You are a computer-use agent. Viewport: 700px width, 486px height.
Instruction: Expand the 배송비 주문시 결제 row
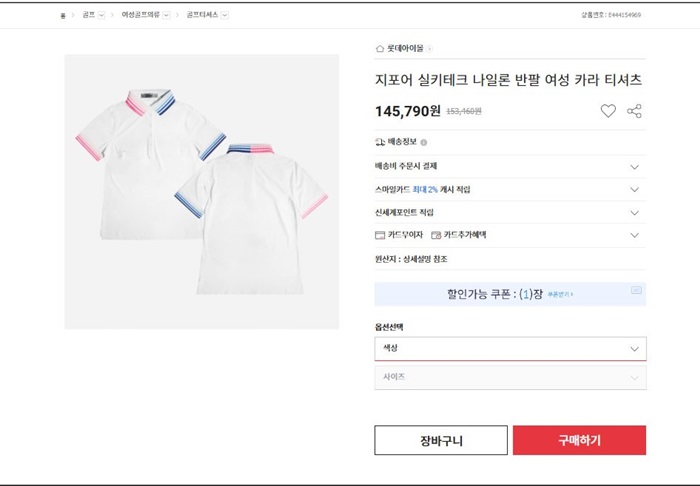click(x=634, y=166)
